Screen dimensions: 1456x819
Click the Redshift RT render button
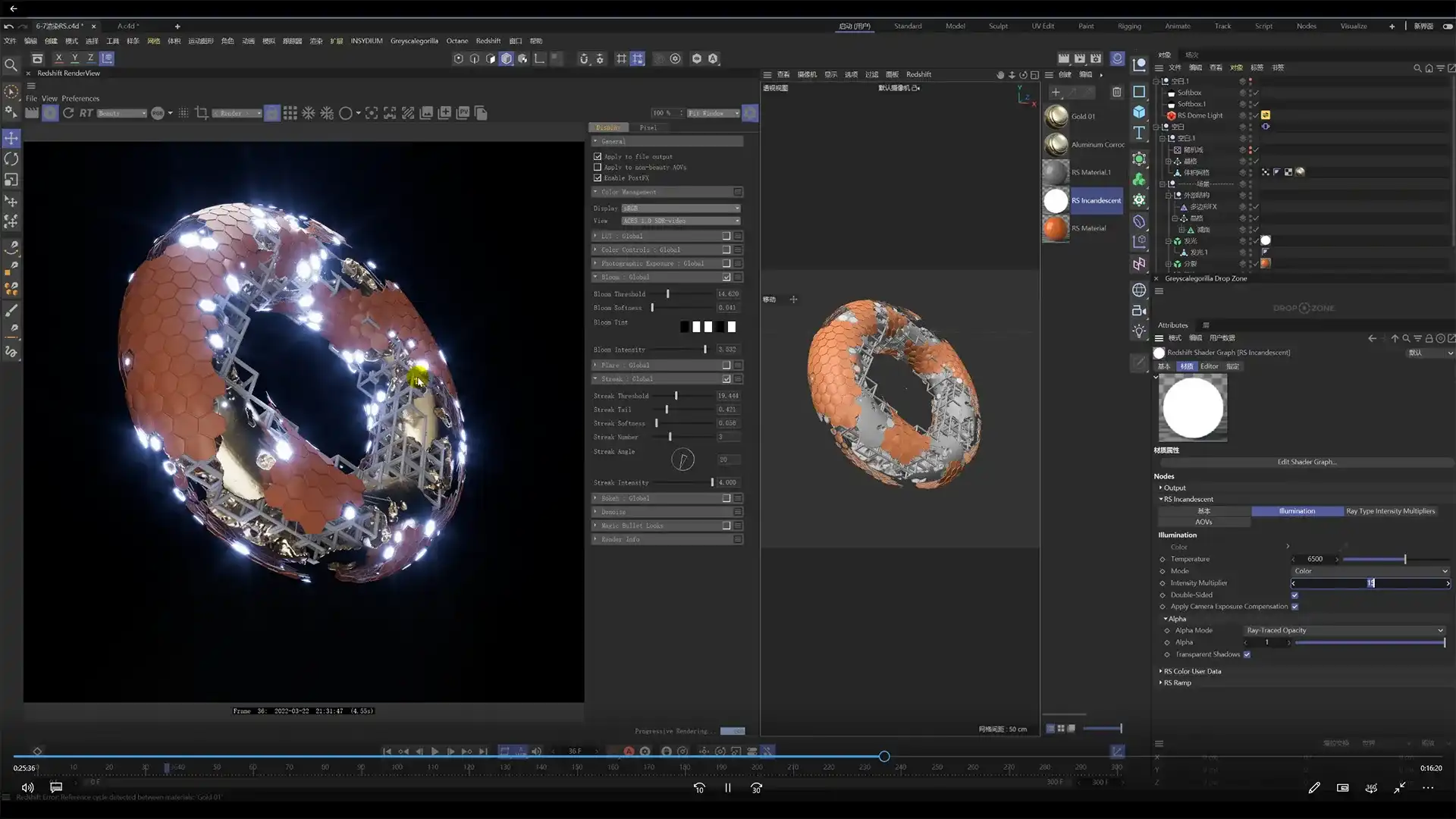pyautogui.click(x=86, y=113)
